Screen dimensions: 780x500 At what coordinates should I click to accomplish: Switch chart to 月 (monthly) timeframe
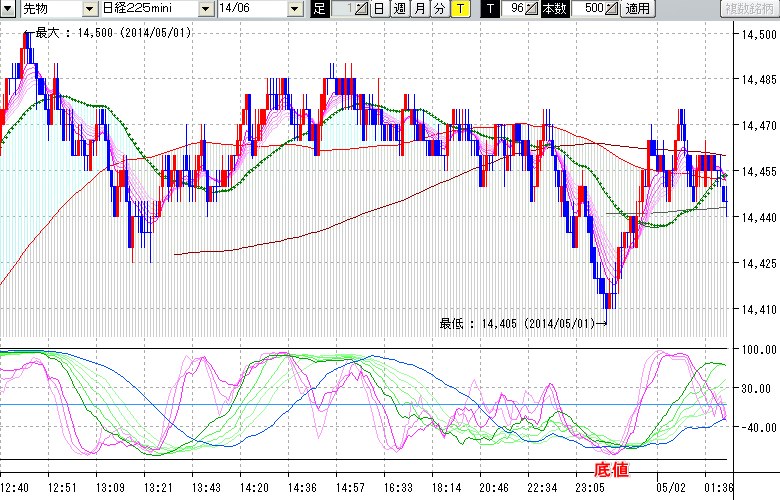pyautogui.click(x=419, y=9)
